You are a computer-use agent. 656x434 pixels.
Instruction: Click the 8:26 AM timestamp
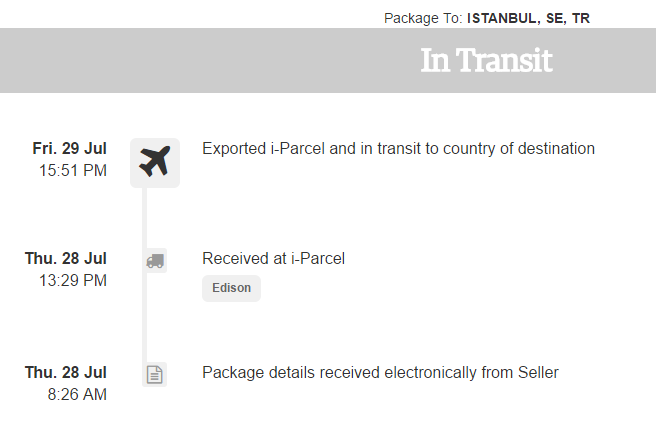(77, 394)
